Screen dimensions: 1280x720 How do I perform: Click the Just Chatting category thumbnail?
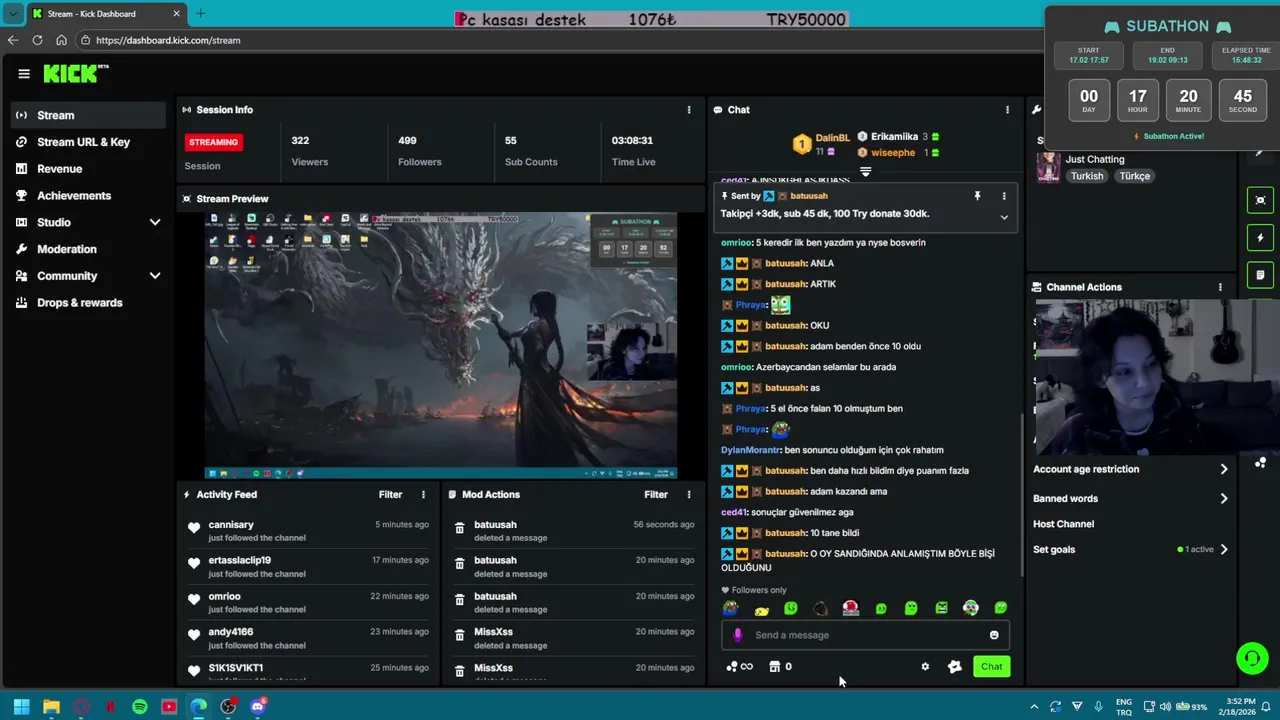(x=1048, y=167)
